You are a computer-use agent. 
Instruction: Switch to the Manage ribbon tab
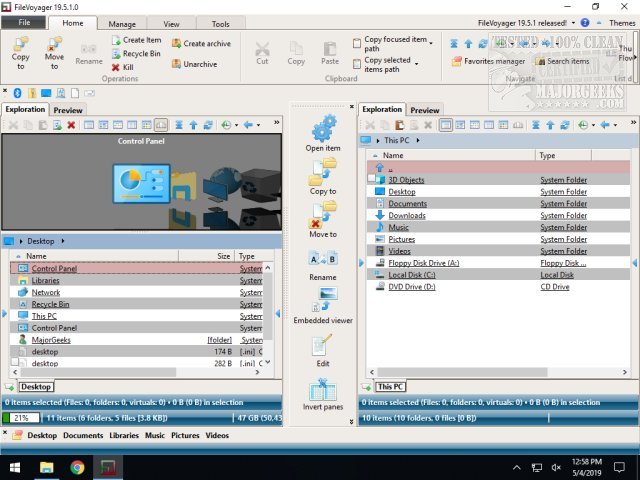122,23
